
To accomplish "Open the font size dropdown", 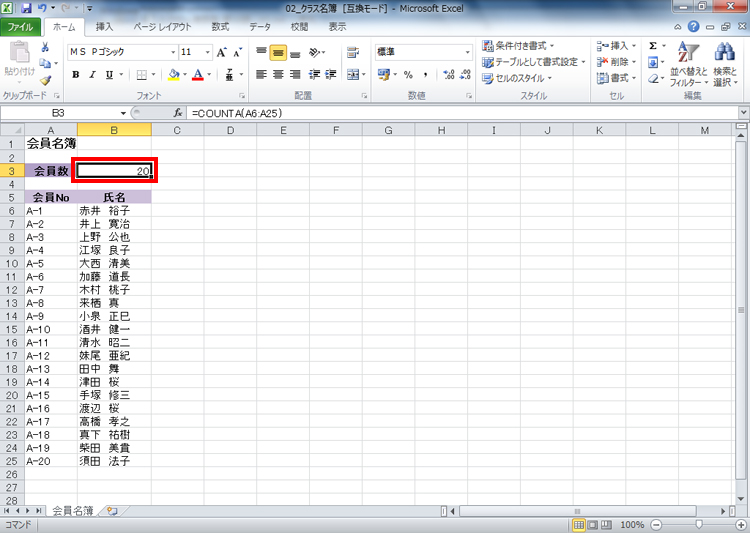I will 208,52.
